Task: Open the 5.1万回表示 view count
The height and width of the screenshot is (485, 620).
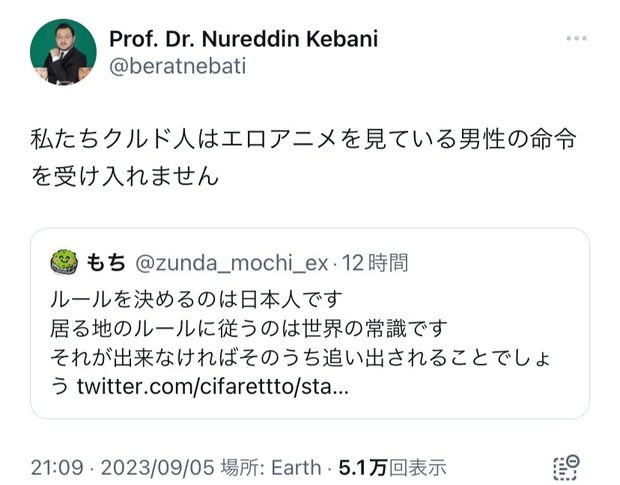Action: [392, 467]
